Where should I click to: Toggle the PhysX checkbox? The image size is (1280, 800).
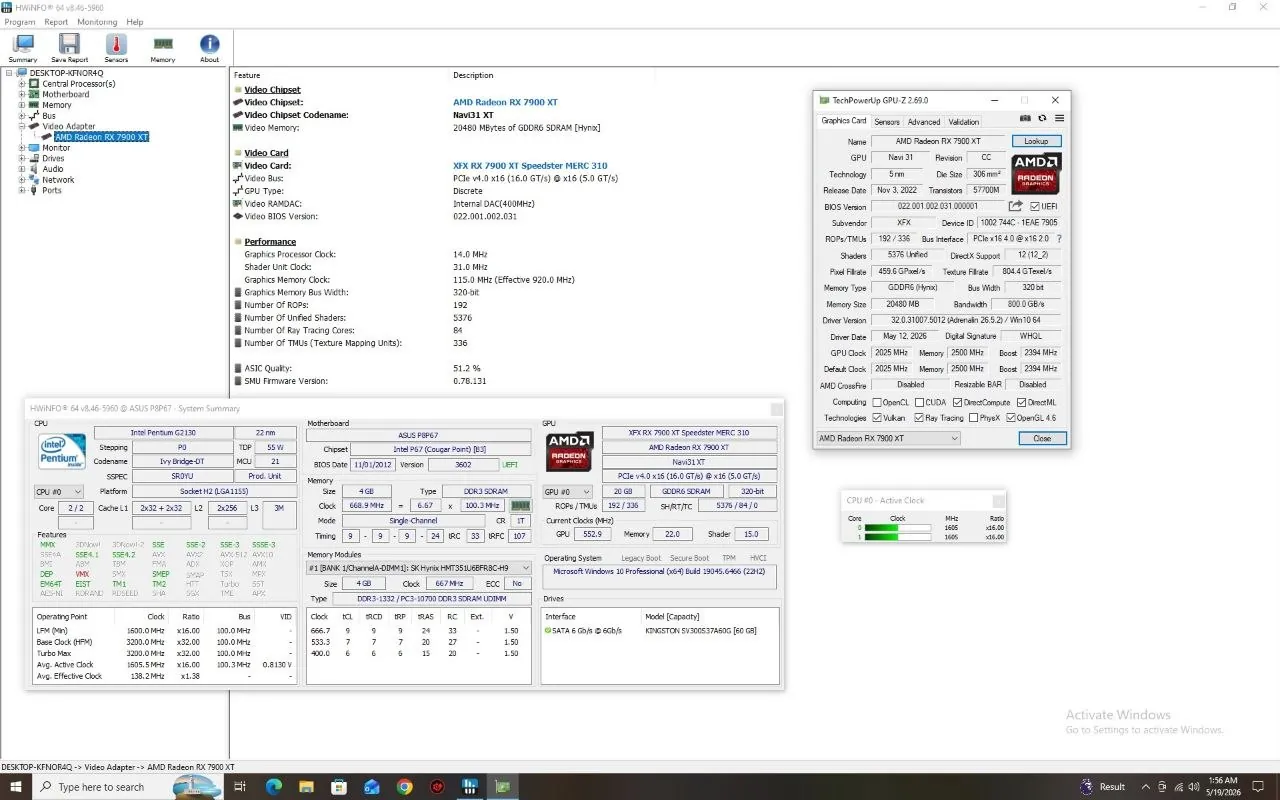(x=972, y=418)
